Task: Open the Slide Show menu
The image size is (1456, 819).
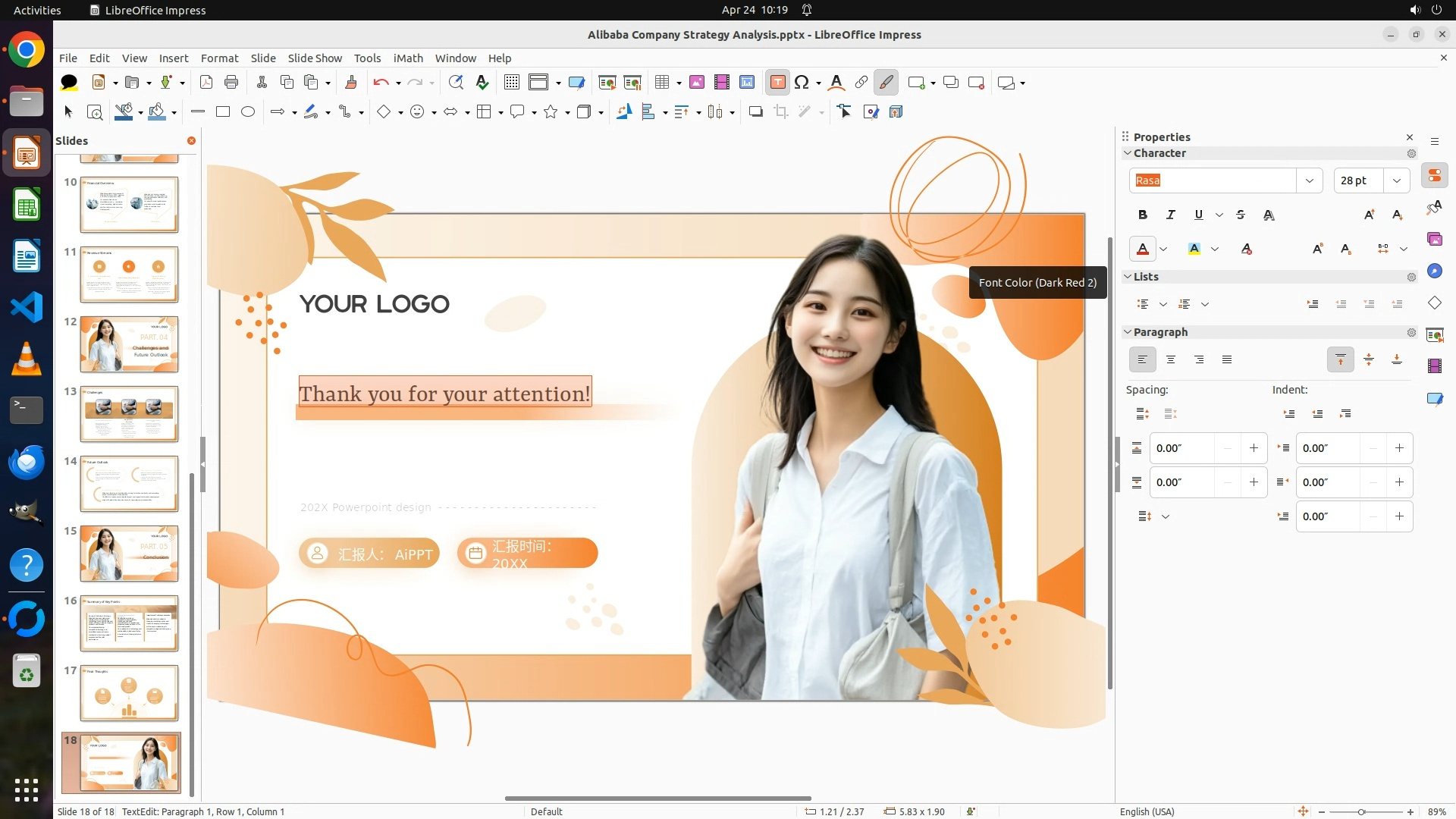Action: 315,58
